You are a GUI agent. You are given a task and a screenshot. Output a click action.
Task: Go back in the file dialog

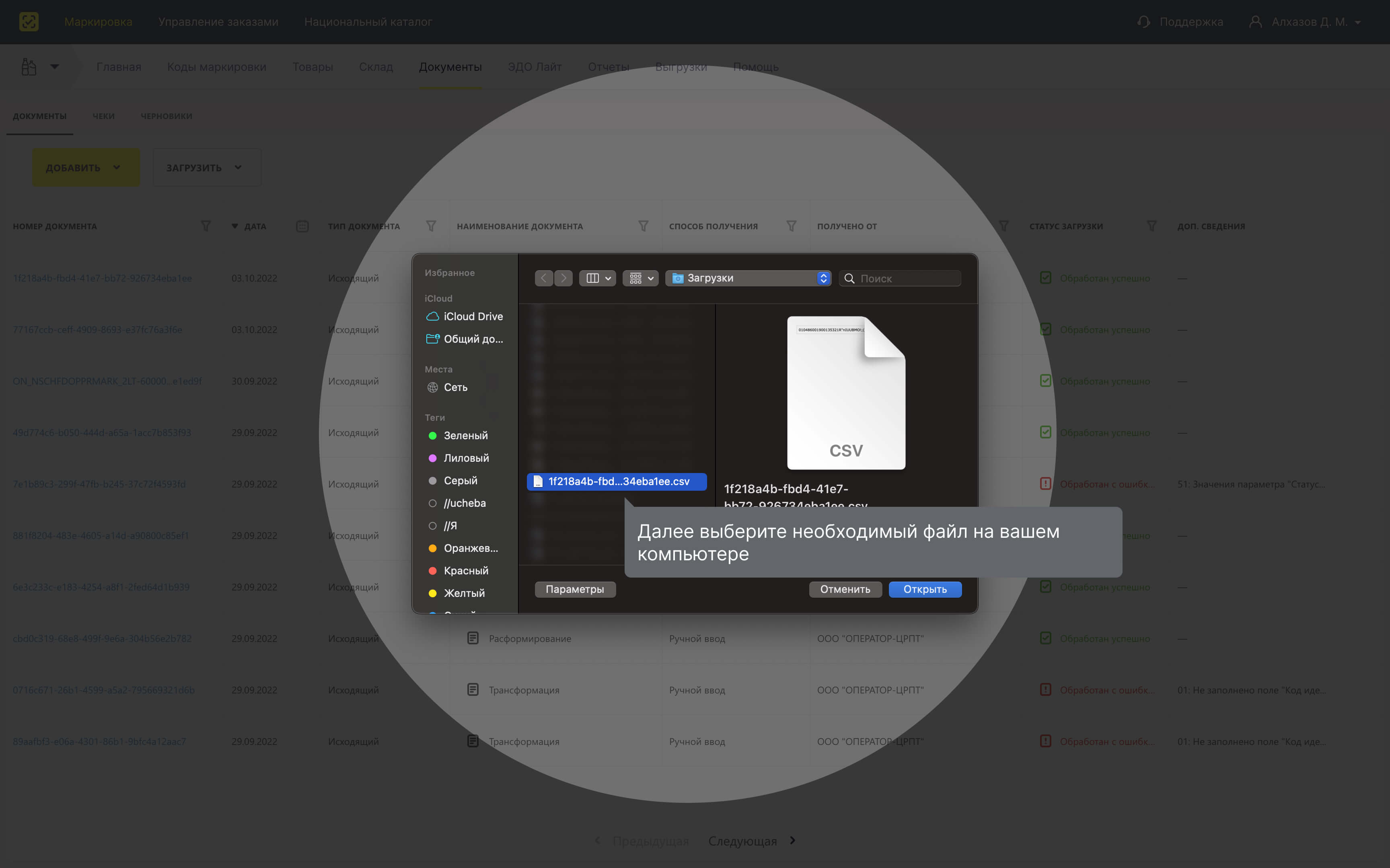(544, 278)
